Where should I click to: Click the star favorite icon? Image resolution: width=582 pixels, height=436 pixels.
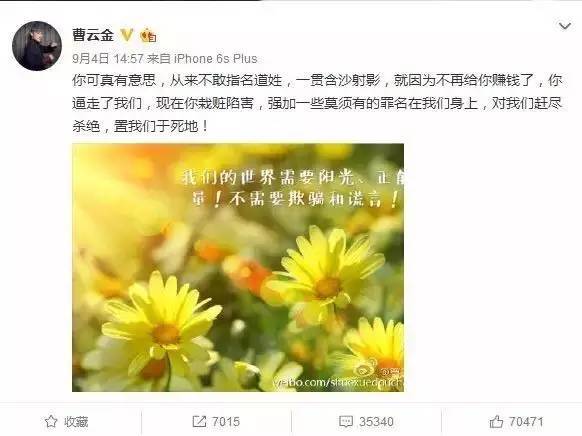click(x=51, y=422)
